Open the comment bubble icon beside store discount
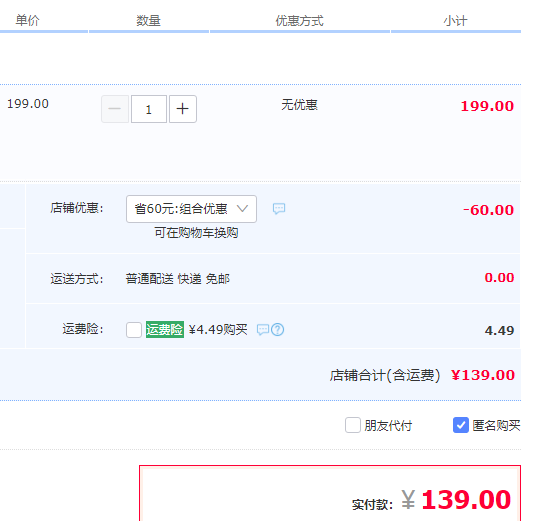 click(x=279, y=209)
